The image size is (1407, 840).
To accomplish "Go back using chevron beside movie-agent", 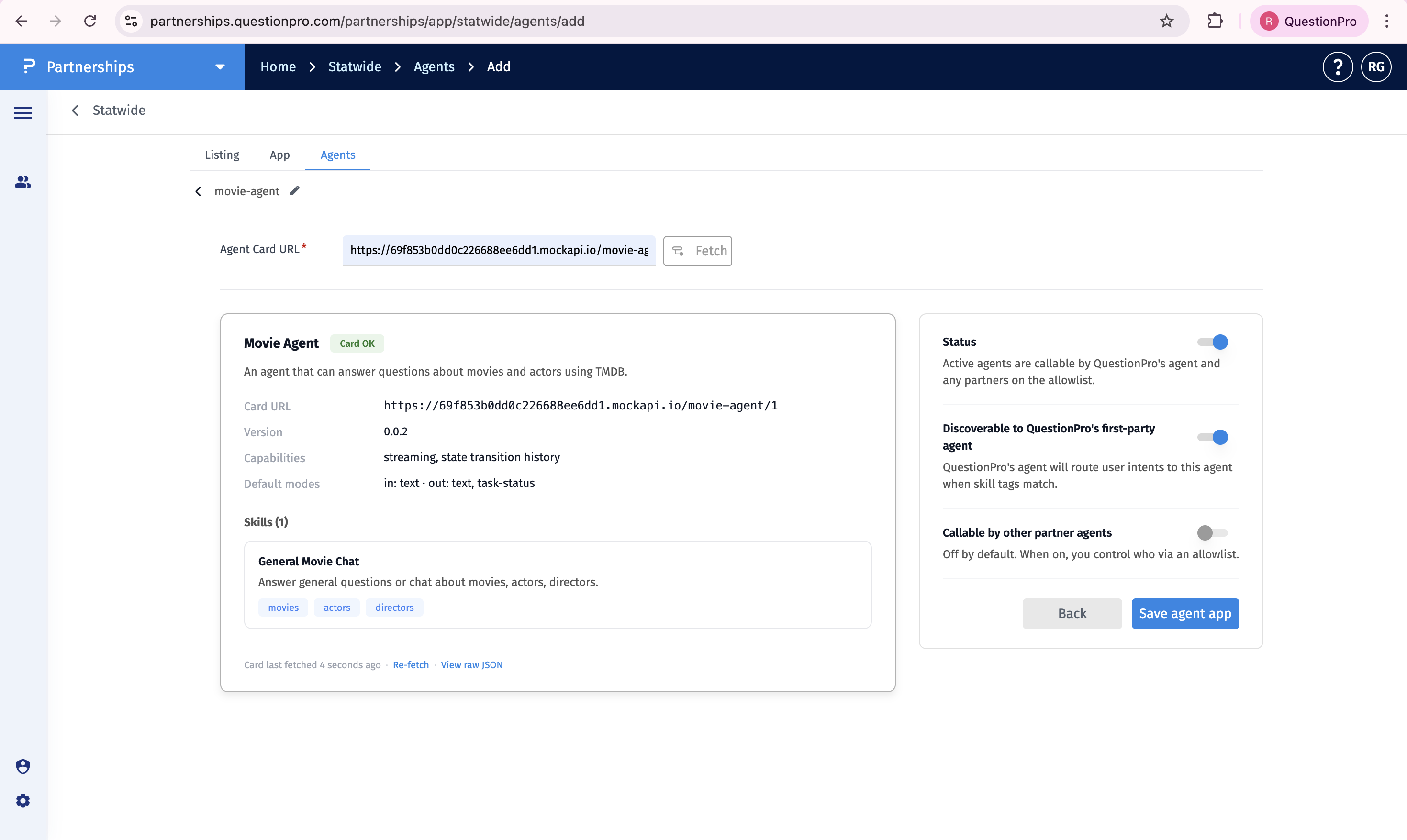I will (x=198, y=191).
